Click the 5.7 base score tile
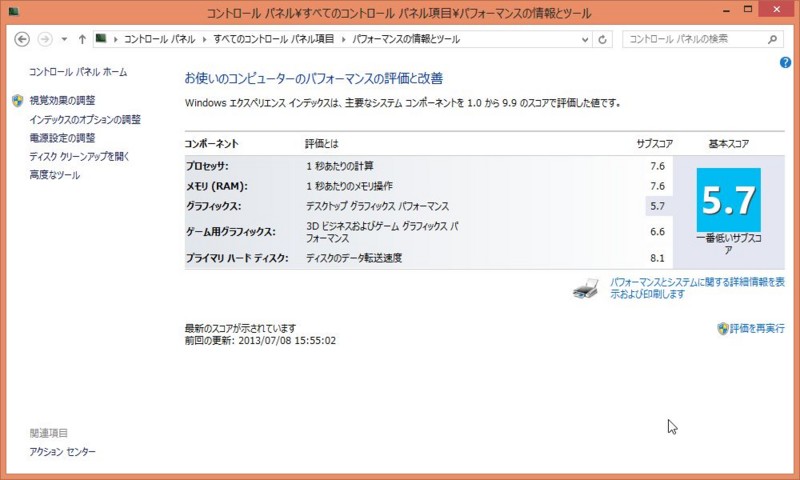Image resolution: width=800 pixels, height=480 pixels. click(729, 200)
